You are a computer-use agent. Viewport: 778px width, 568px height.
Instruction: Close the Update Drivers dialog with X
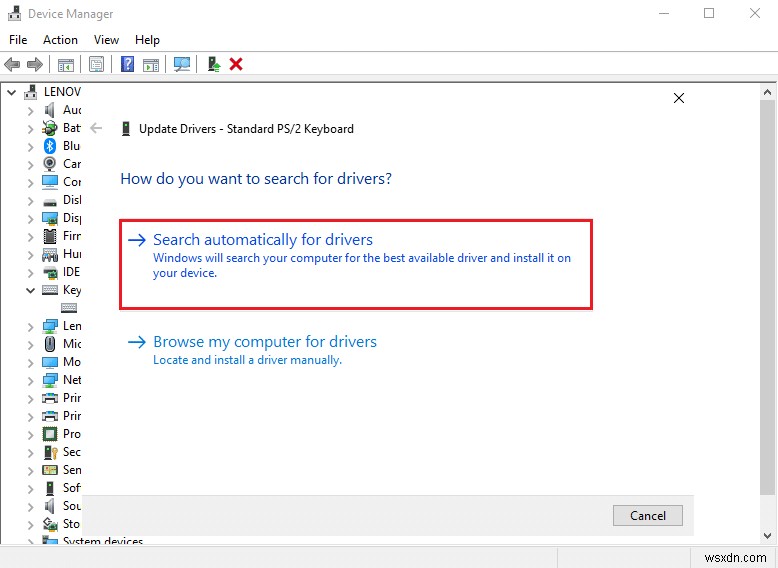(679, 98)
